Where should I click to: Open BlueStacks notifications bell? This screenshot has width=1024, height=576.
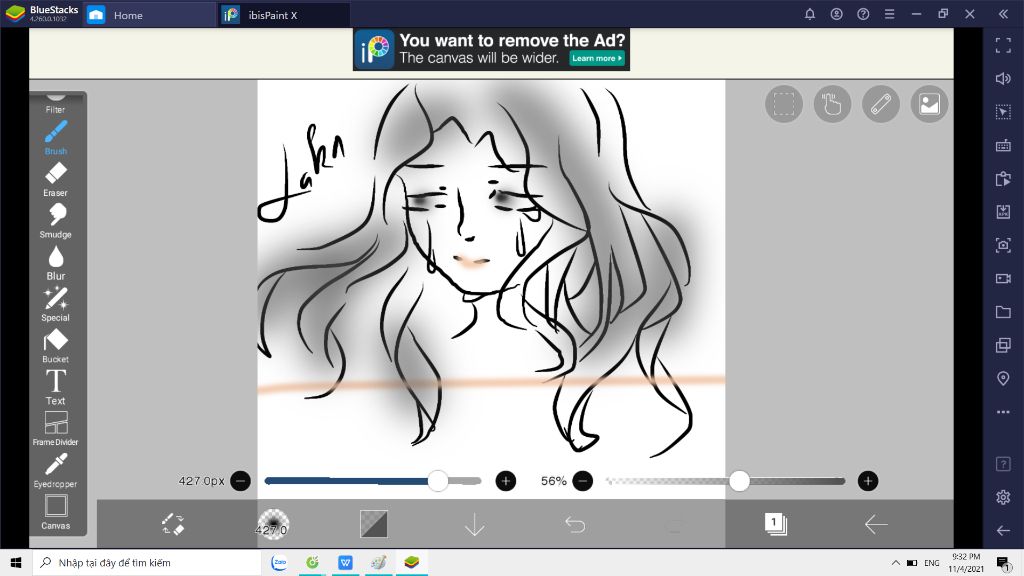(810, 14)
